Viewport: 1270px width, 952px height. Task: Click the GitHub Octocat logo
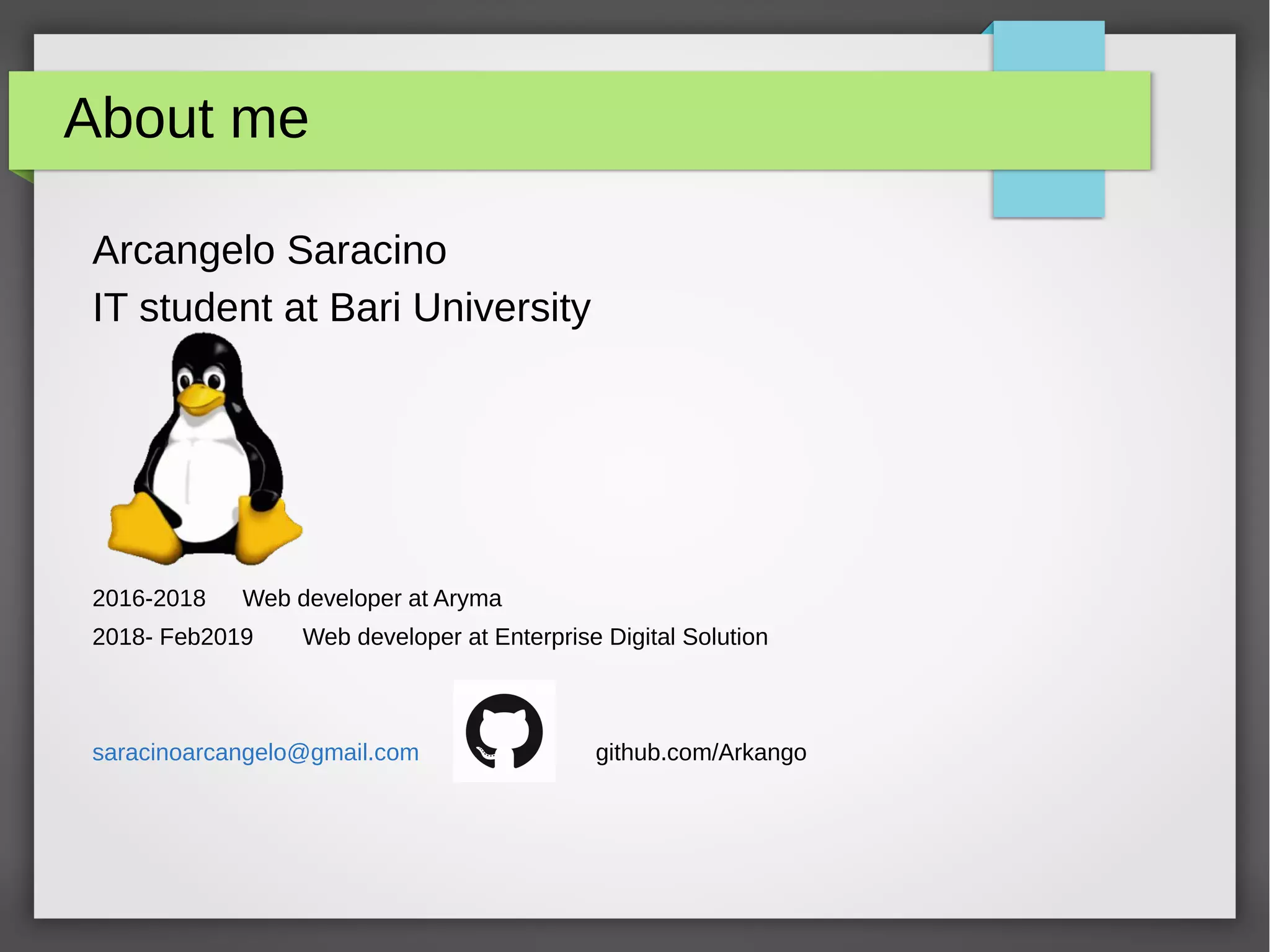point(504,731)
